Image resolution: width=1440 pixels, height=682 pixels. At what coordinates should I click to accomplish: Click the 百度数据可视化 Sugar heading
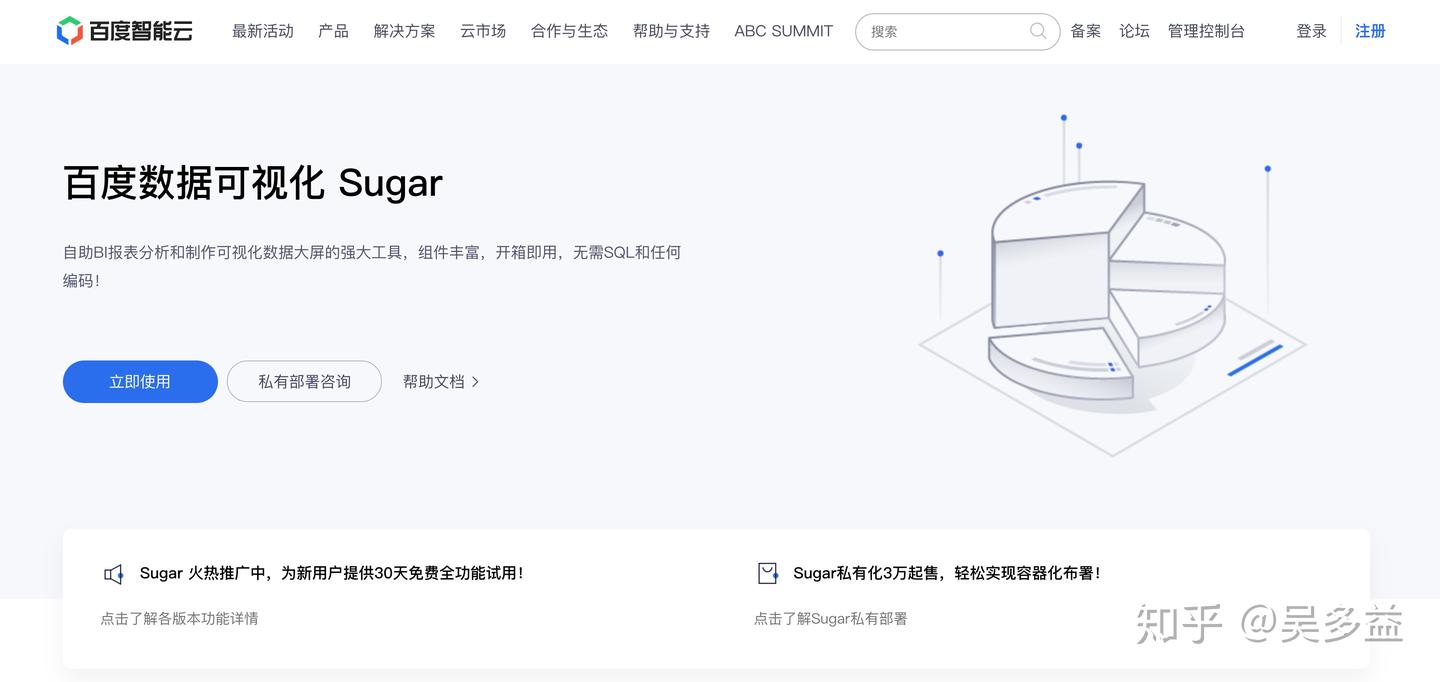253,183
